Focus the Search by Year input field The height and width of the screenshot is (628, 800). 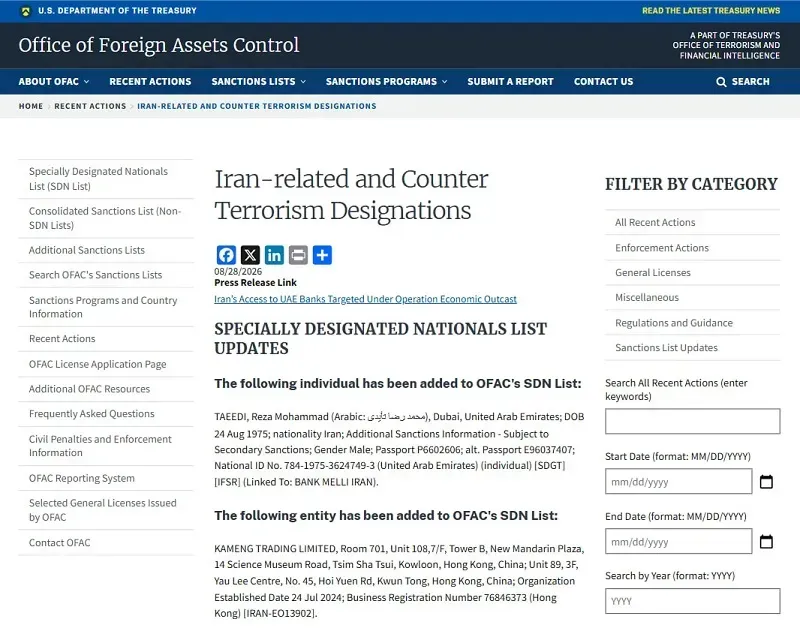tap(692, 601)
